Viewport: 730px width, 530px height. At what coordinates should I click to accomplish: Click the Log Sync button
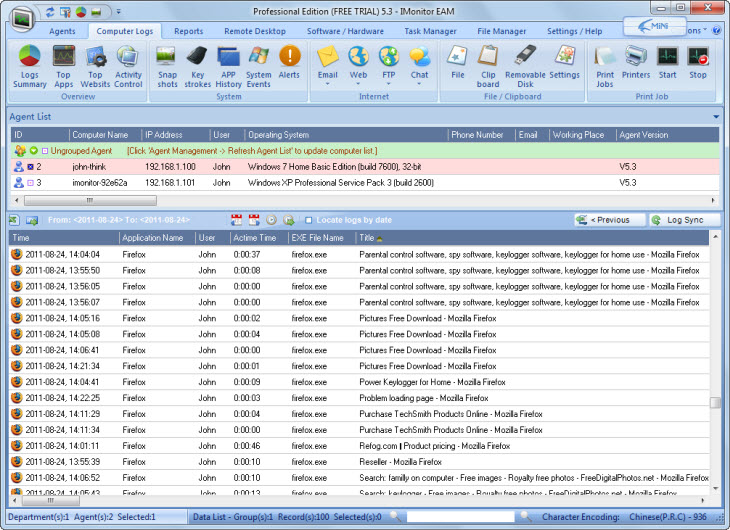coord(684,219)
